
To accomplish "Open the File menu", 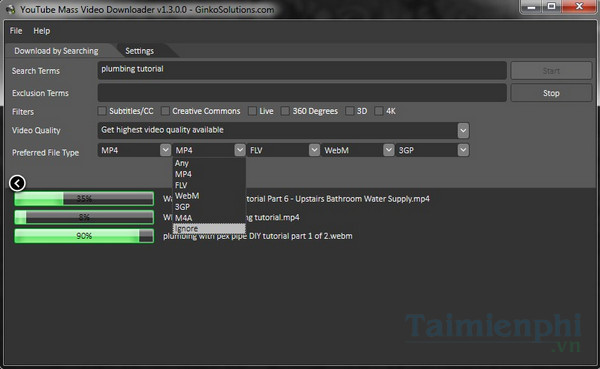I will click(16, 31).
